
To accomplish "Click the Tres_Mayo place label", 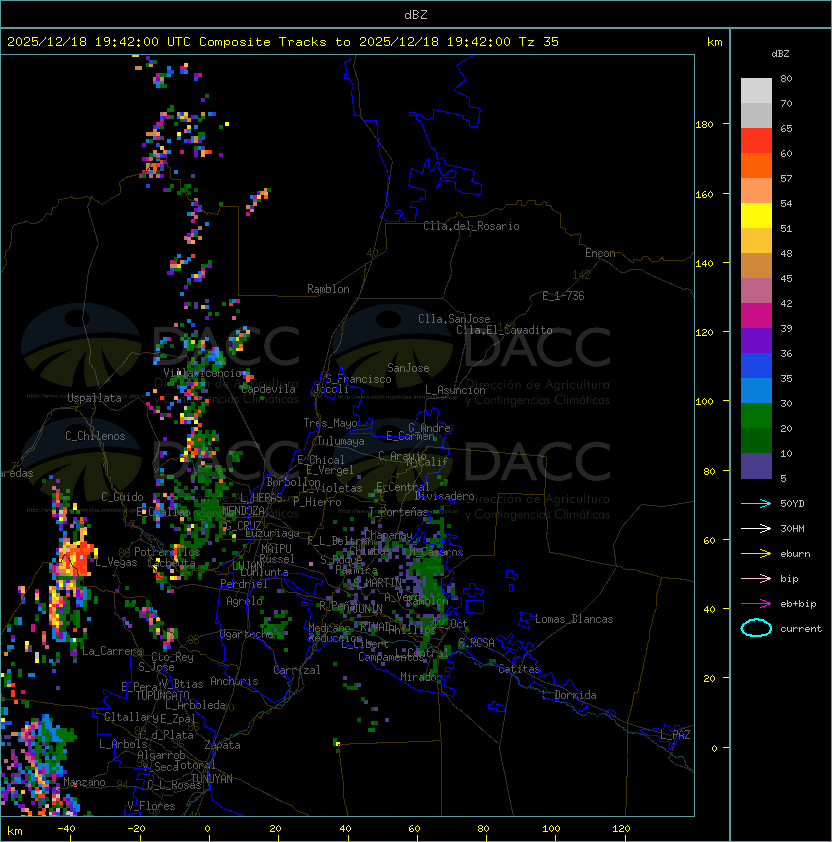I will coord(330,423).
